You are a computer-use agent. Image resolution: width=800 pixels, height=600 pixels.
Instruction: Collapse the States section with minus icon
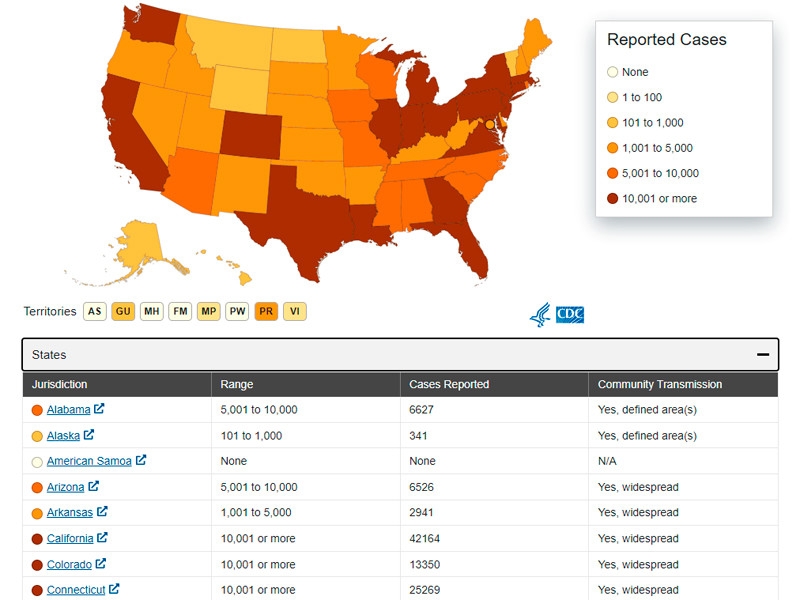click(x=763, y=354)
